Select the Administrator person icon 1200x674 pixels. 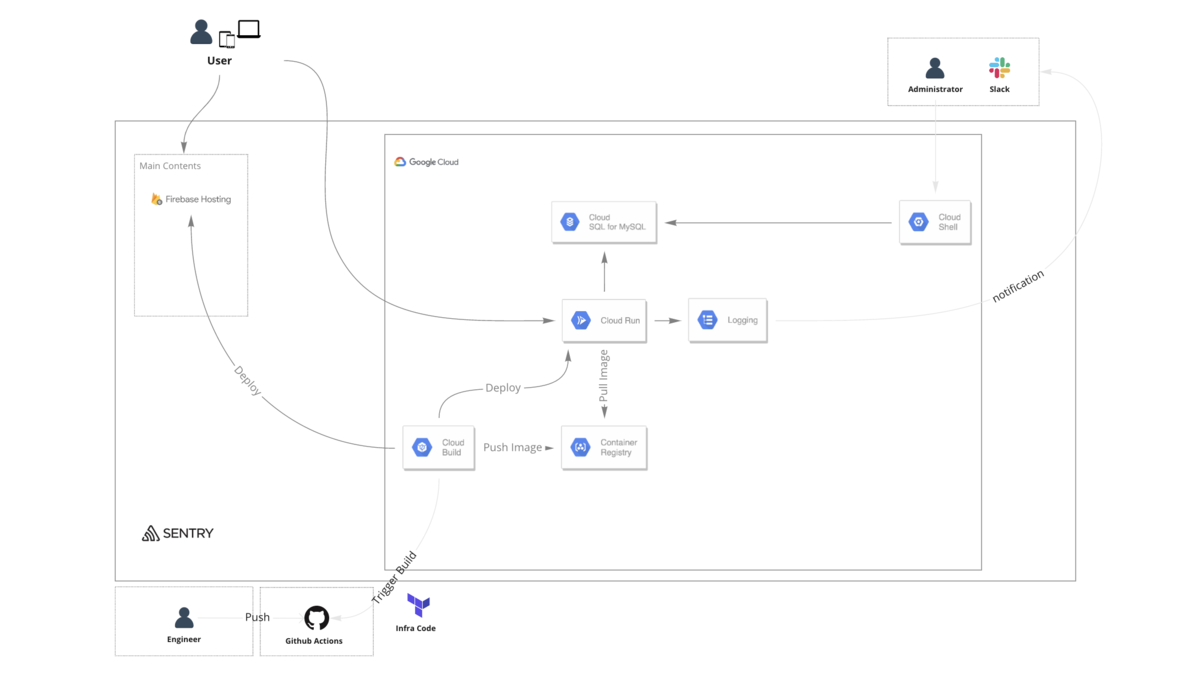[935, 68]
